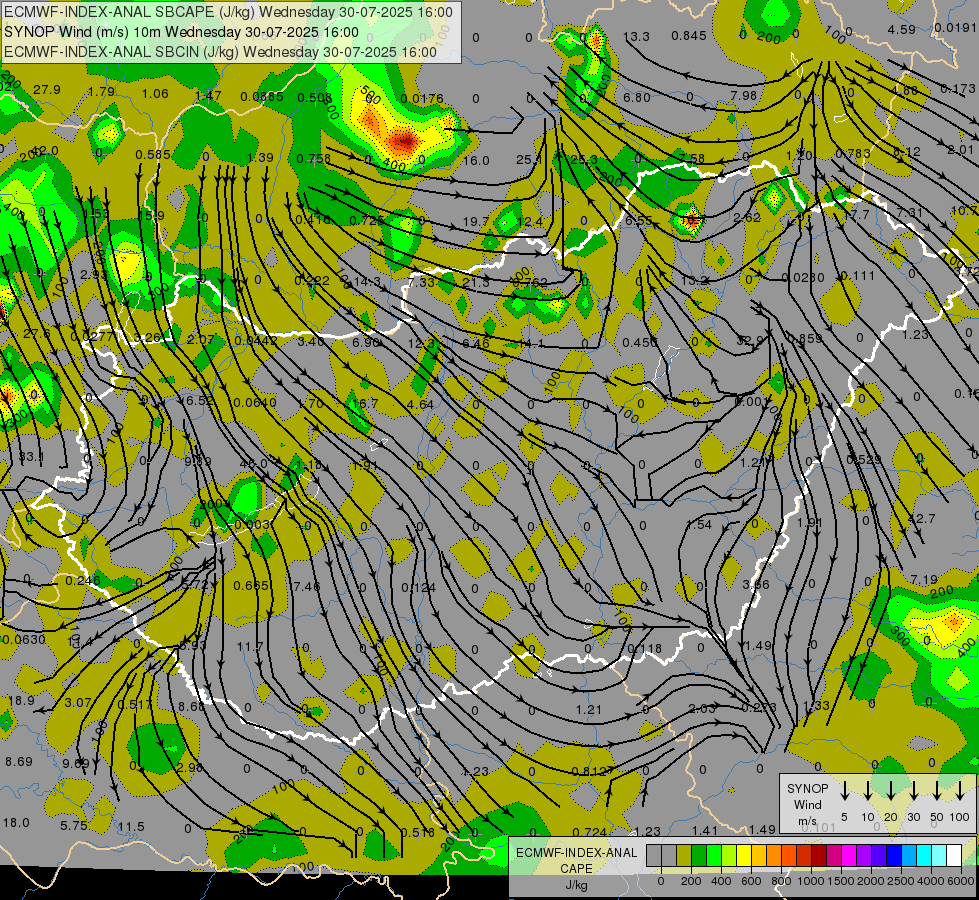Click the SBCAPE title line in the header
The width and height of the screenshot is (979, 900).
[x=229, y=12]
